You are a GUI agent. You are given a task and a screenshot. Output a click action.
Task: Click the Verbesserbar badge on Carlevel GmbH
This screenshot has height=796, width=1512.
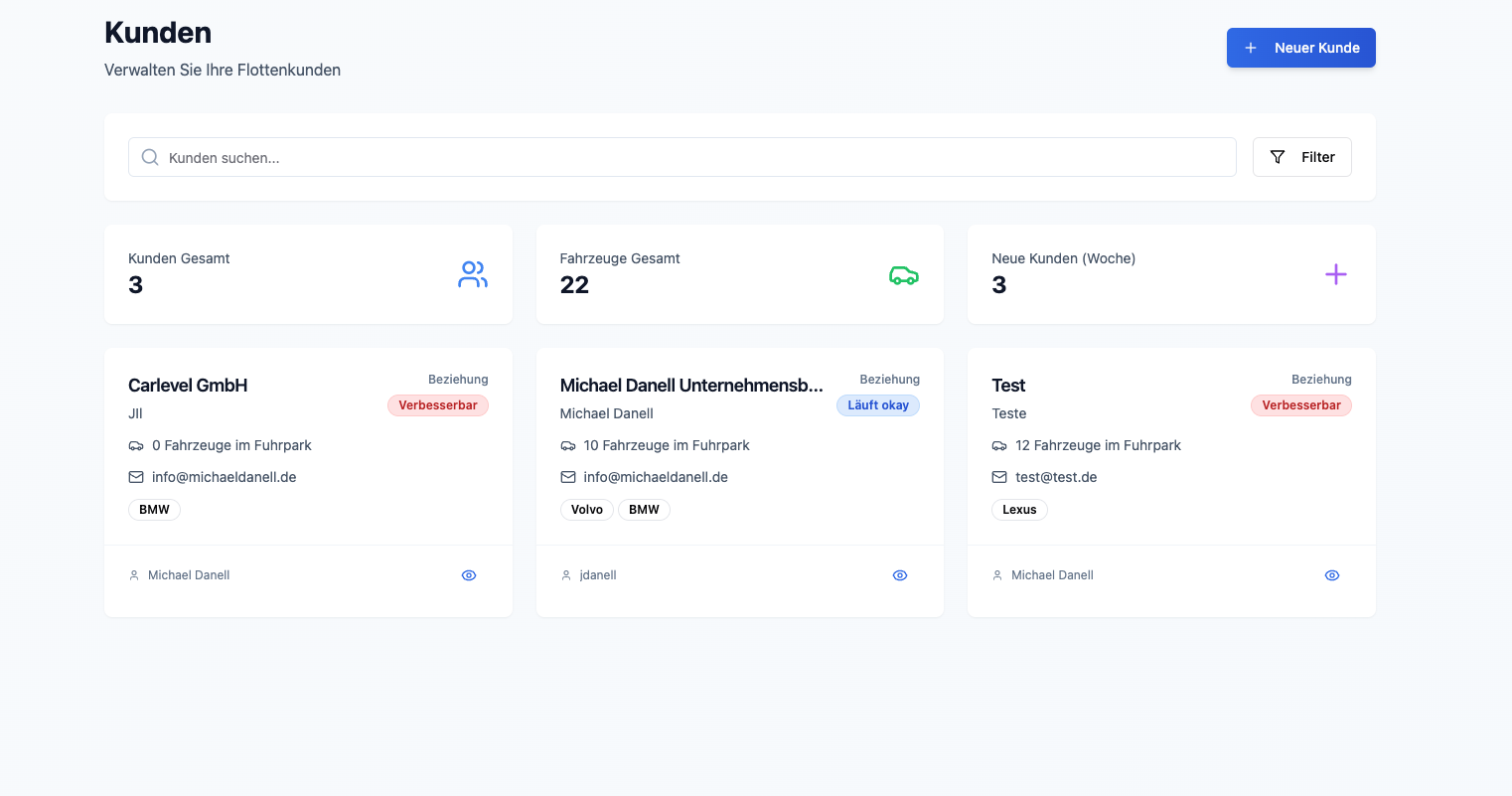(437, 405)
